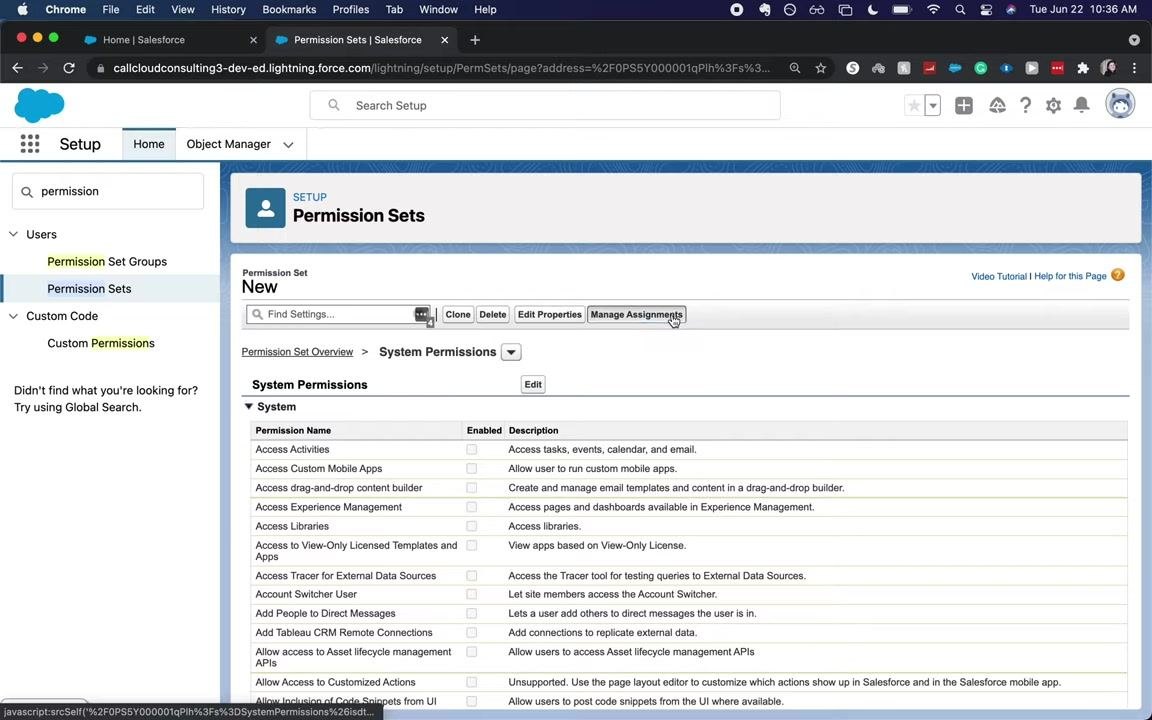Screen dimensions: 1152x720
Task: Open the macOS Control Center icon
Action: pos(985,10)
